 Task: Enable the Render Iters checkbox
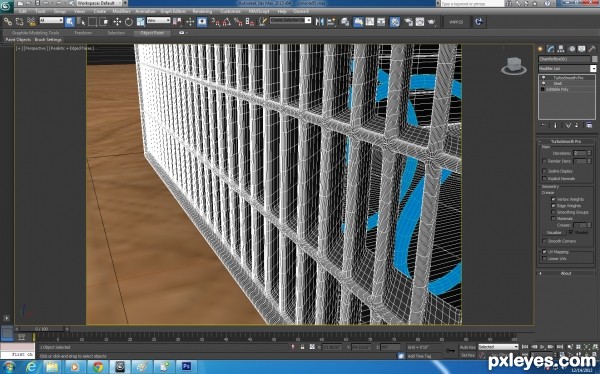545,161
